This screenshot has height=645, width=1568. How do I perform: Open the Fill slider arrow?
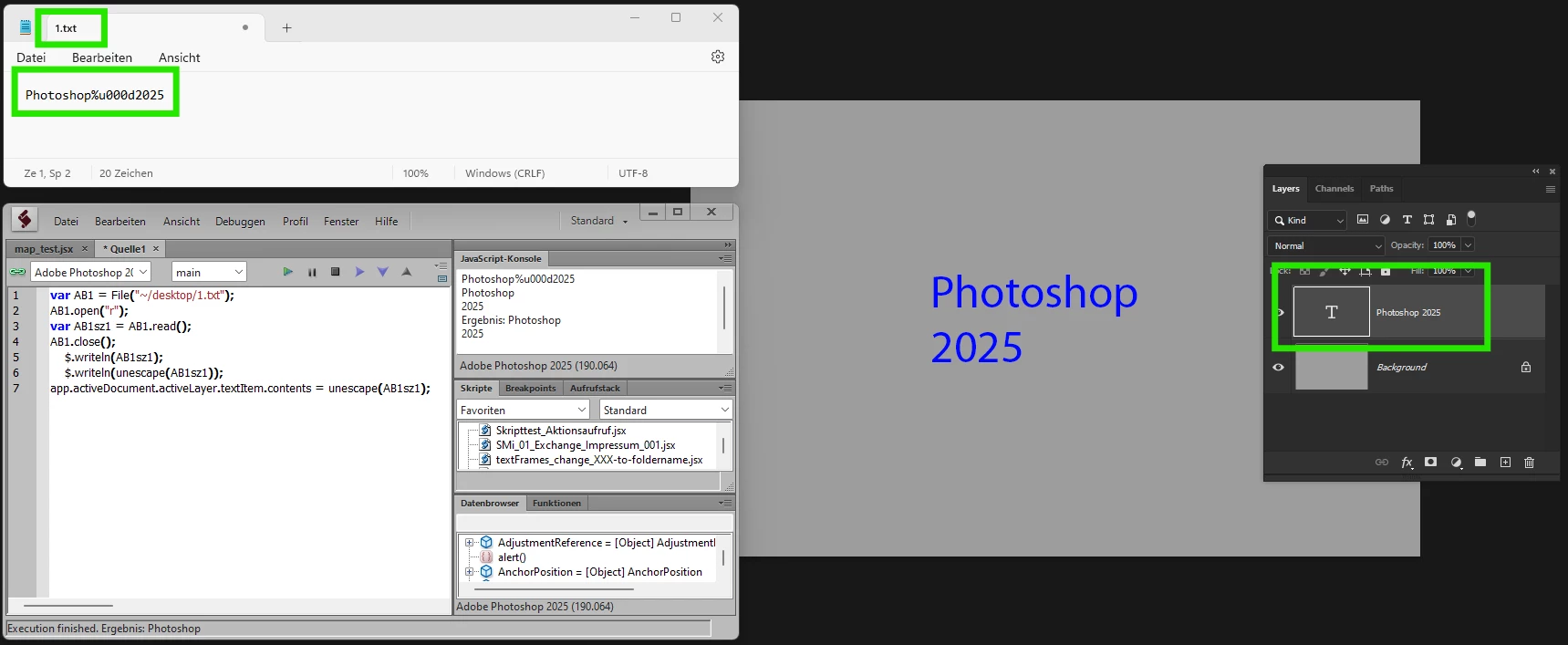tap(1468, 271)
